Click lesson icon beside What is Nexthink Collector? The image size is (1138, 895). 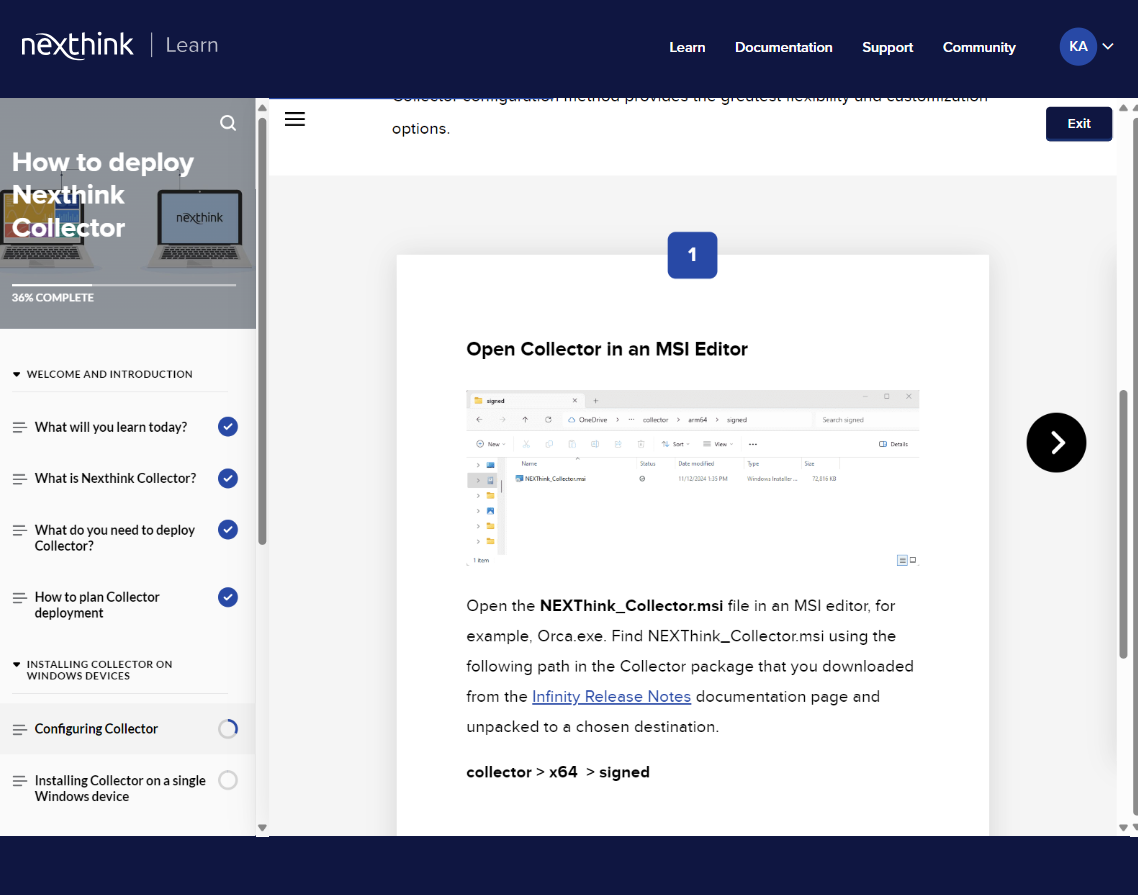pyautogui.click(x=19, y=479)
